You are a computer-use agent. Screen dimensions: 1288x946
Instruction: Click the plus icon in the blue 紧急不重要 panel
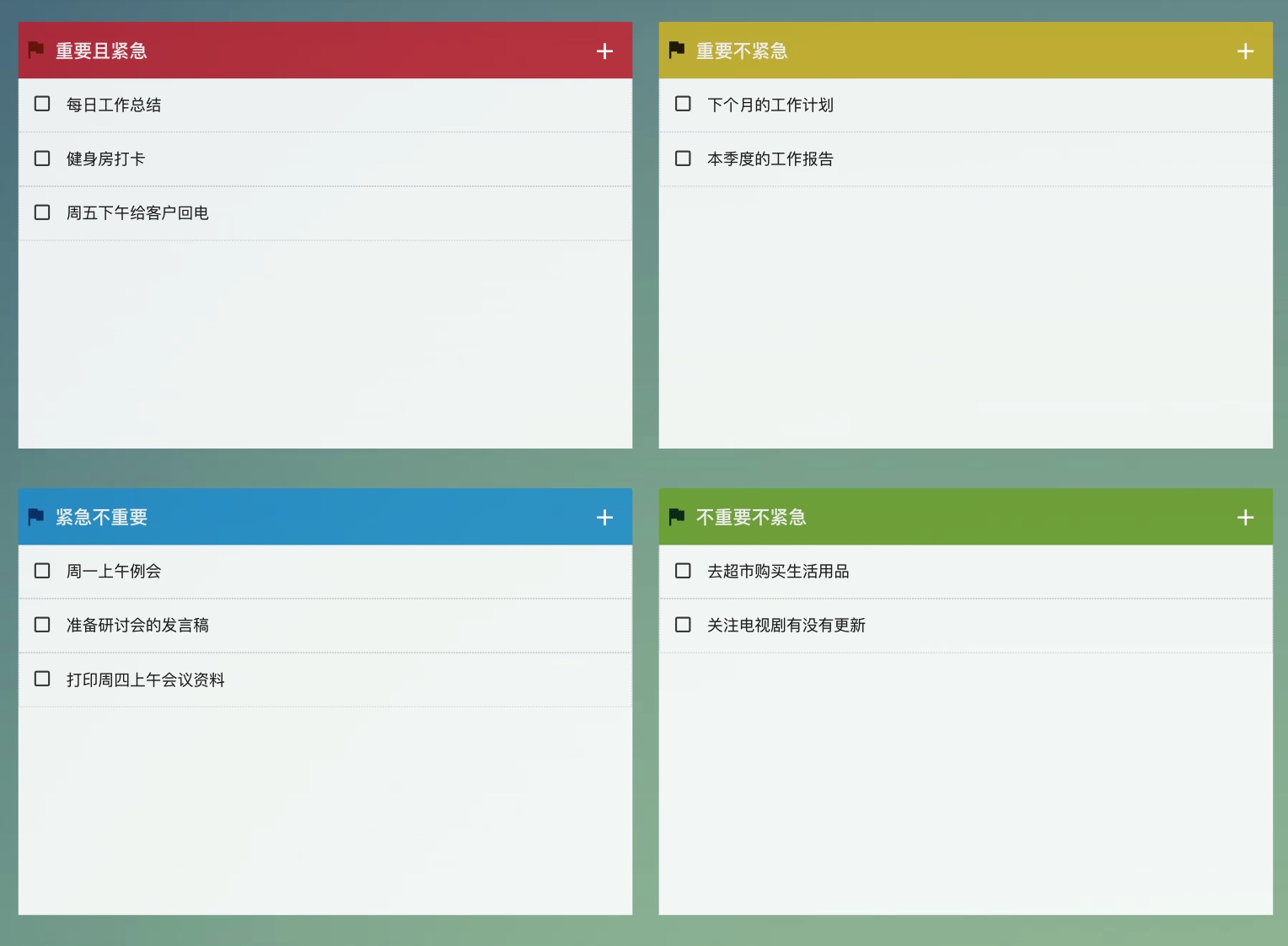click(x=604, y=517)
